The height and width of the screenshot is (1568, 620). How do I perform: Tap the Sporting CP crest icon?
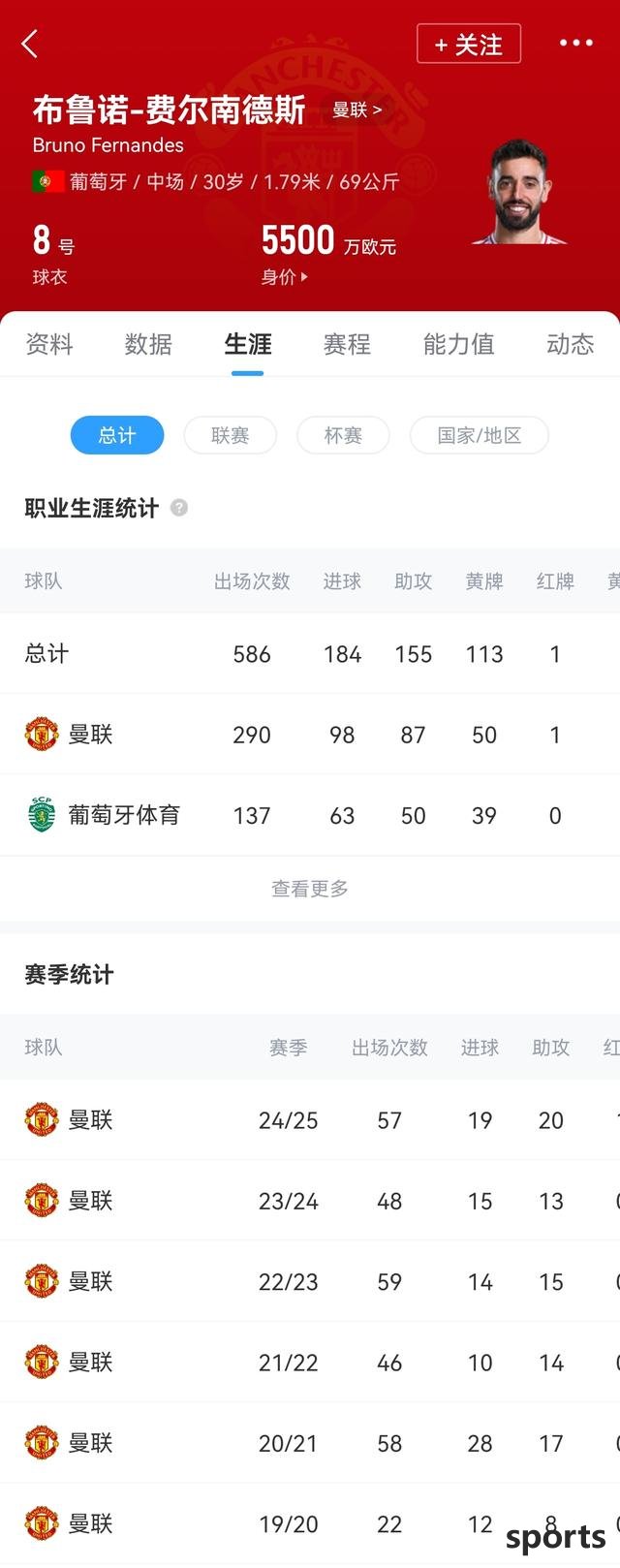click(x=42, y=815)
